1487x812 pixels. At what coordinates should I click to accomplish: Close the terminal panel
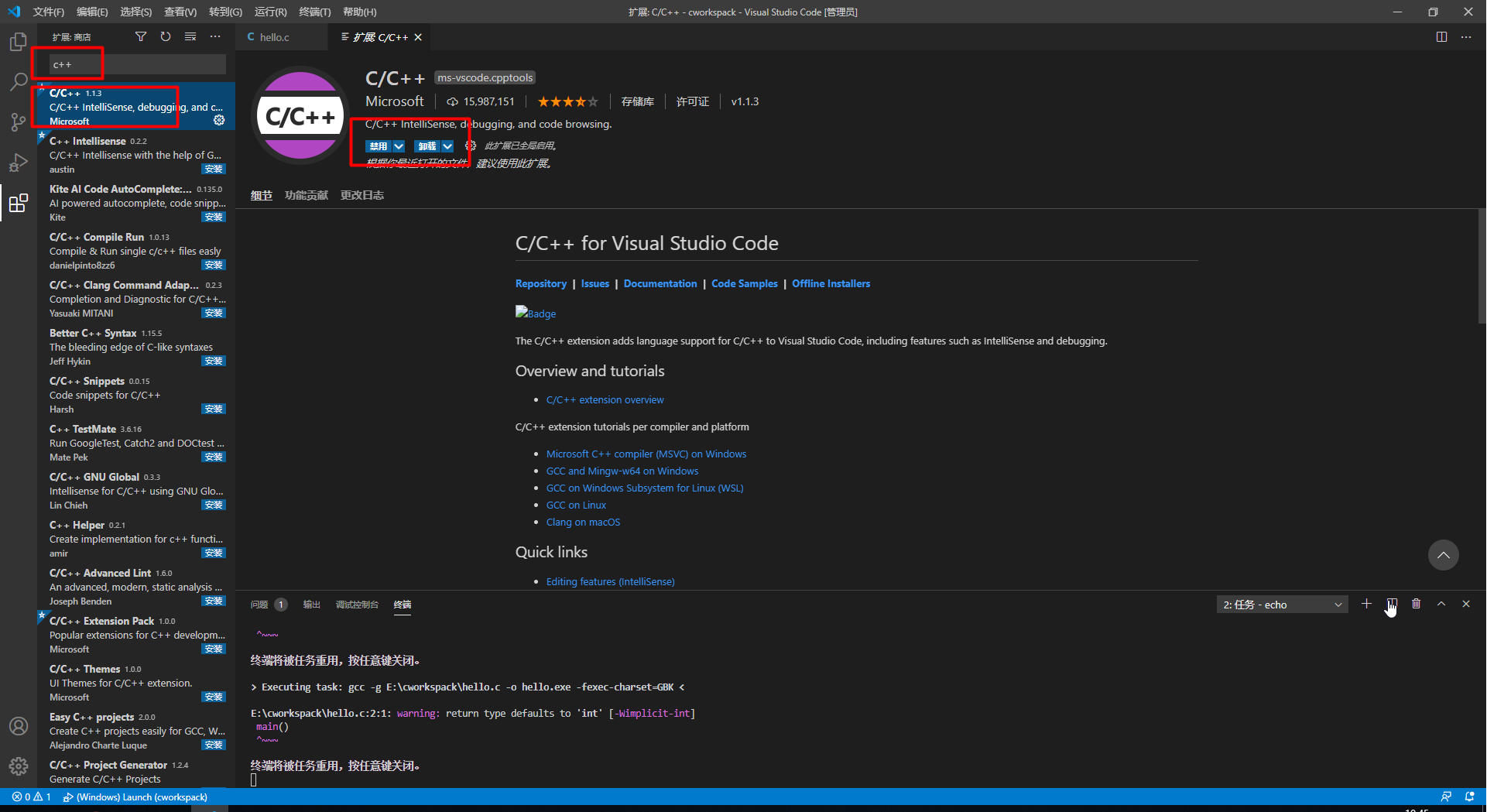(1466, 604)
